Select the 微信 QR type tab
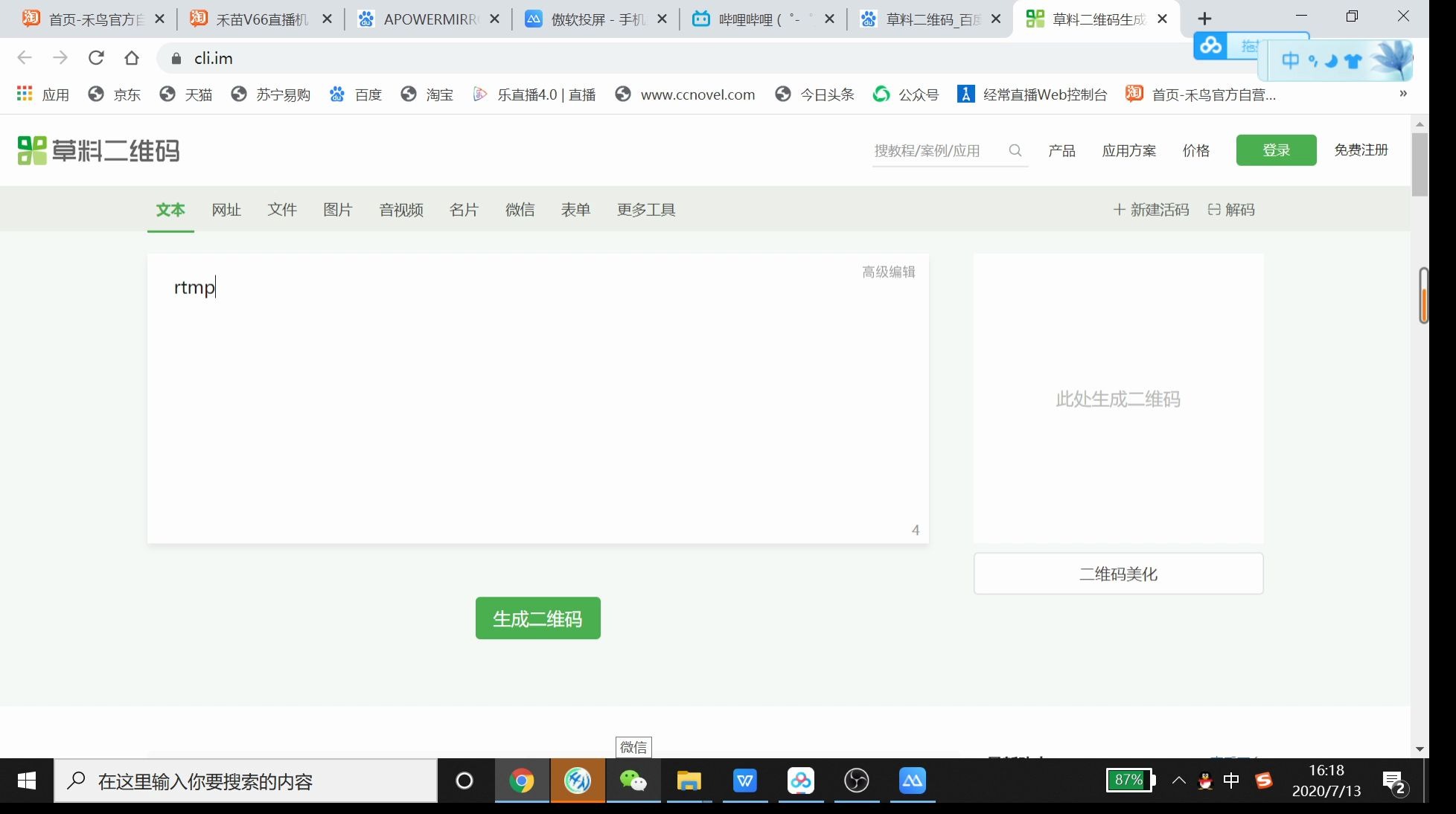This screenshot has height=814, width=1456. (520, 210)
